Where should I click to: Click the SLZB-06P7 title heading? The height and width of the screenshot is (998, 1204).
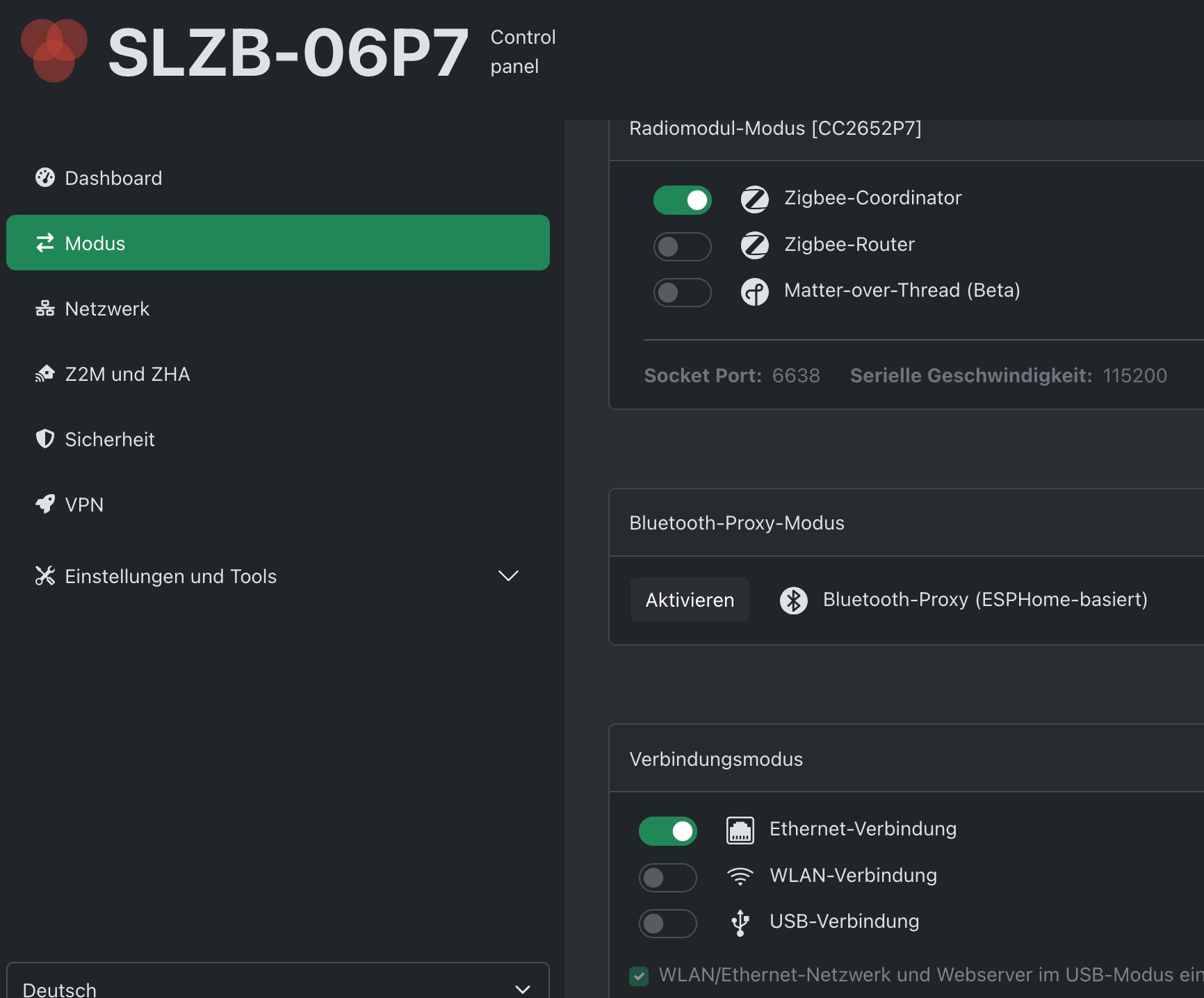tap(288, 53)
